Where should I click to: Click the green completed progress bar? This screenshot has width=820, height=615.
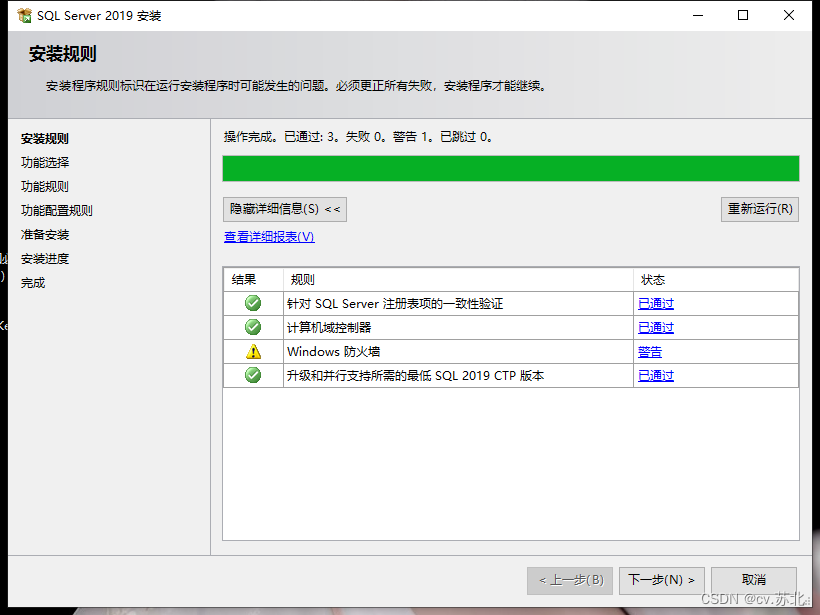click(x=511, y=168)
